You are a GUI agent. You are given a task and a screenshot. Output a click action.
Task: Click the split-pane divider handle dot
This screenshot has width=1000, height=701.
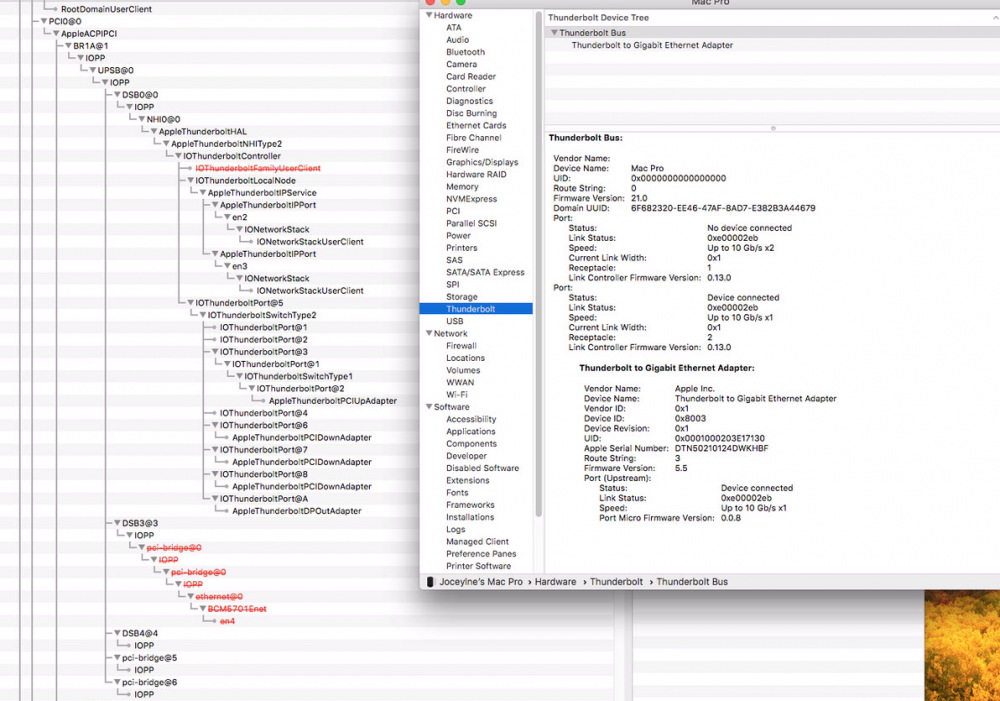773,128
